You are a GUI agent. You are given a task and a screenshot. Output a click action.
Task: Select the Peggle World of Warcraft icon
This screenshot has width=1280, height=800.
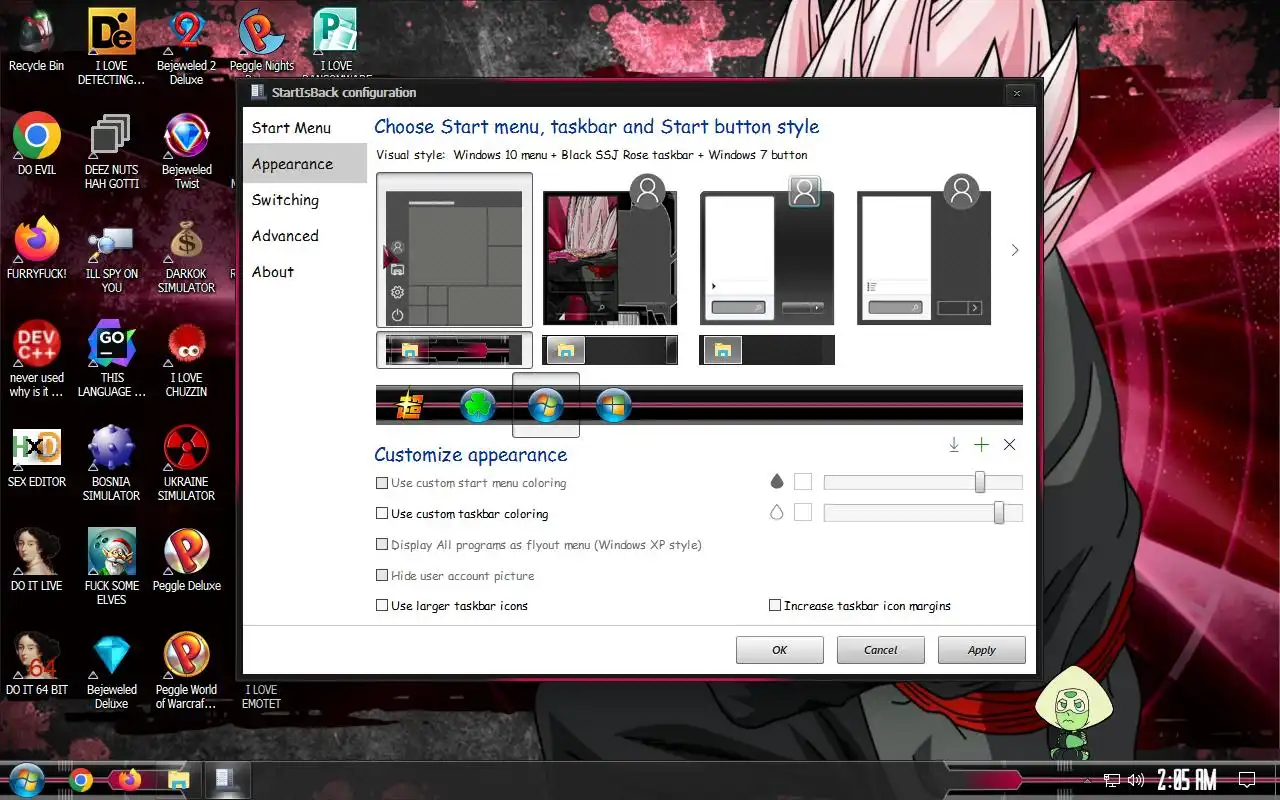pyautogui.click(x=187, y=670)
